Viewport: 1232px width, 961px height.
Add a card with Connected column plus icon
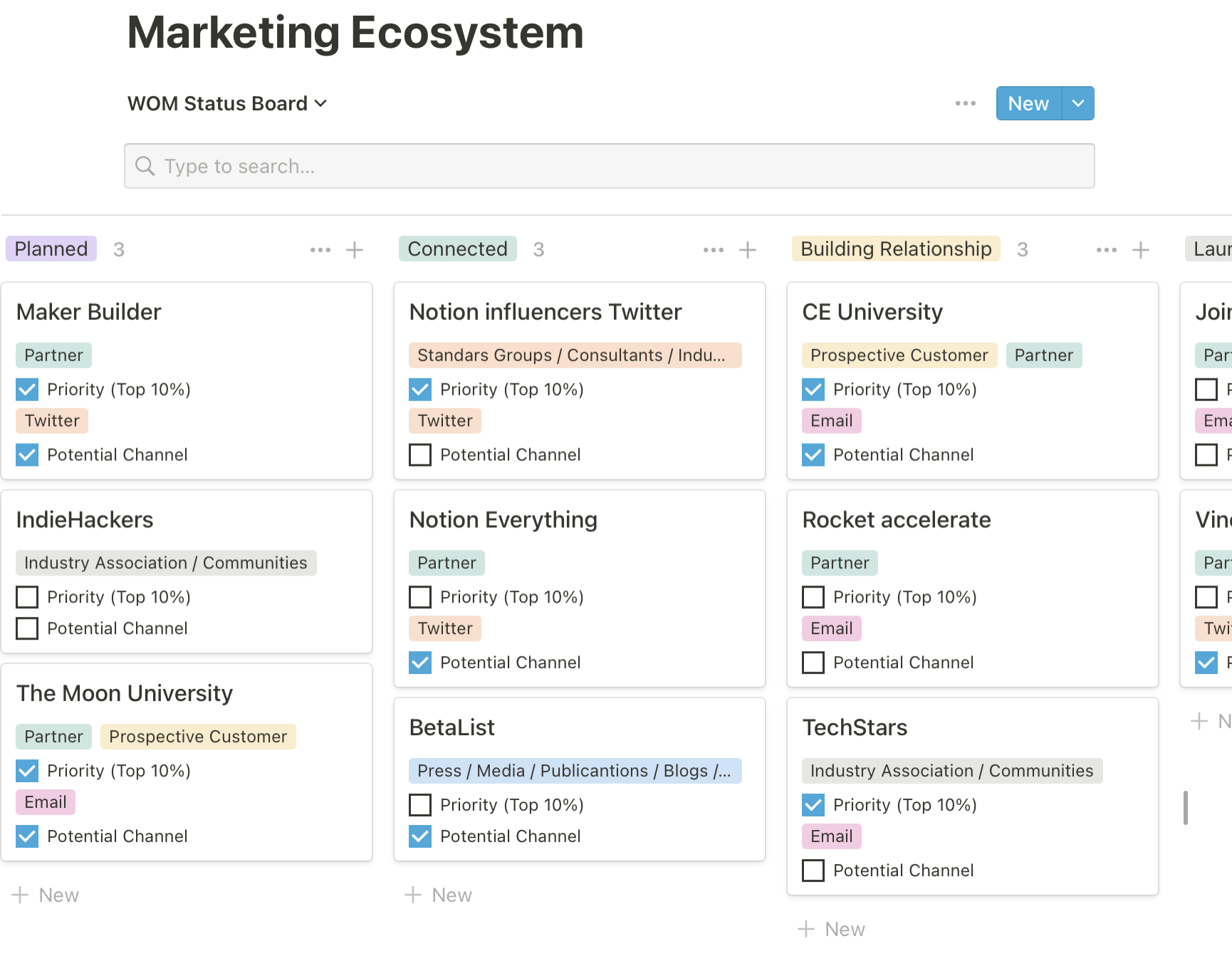pos(748,249)
